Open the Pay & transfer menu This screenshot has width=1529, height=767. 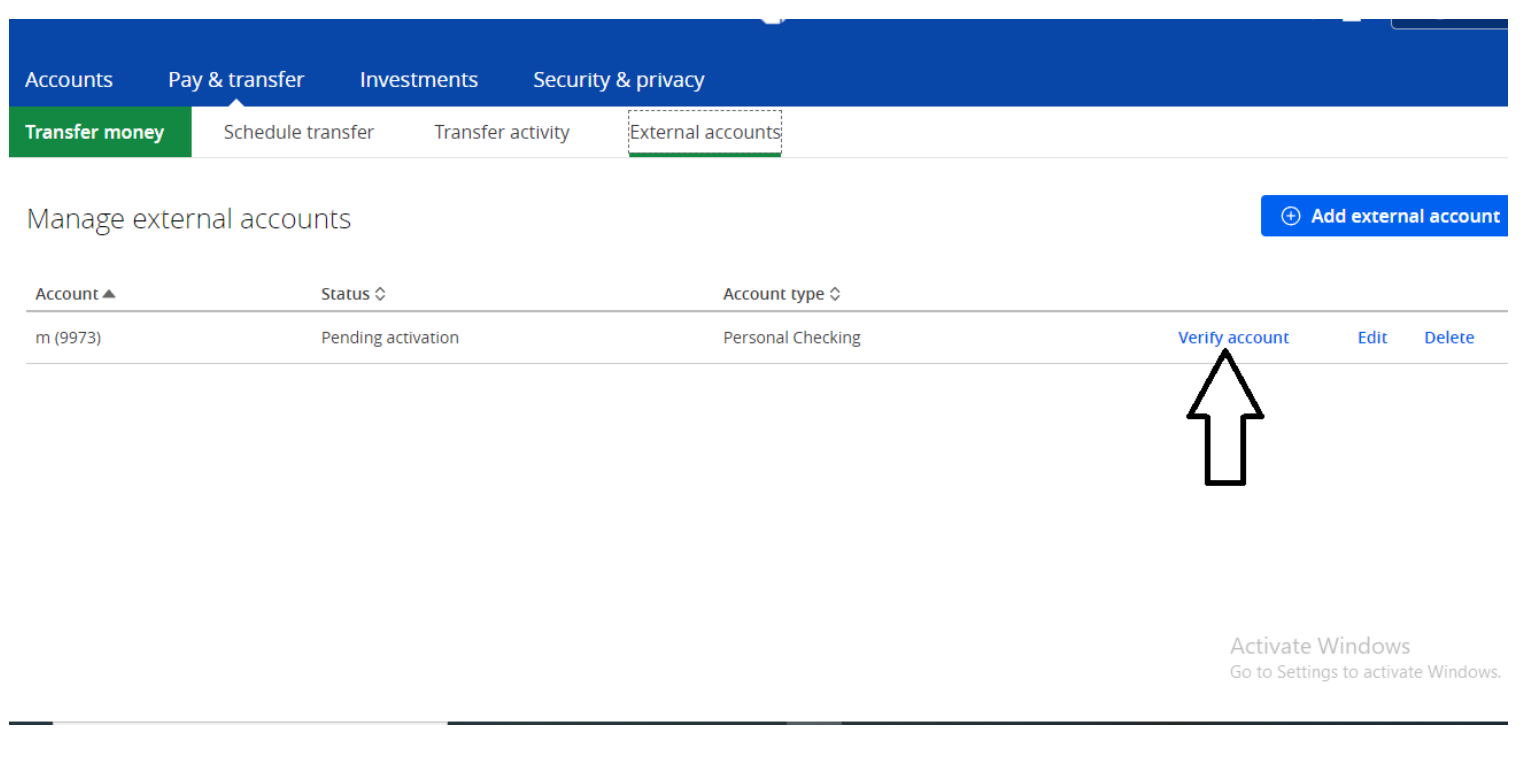click(x=236, y=80)
